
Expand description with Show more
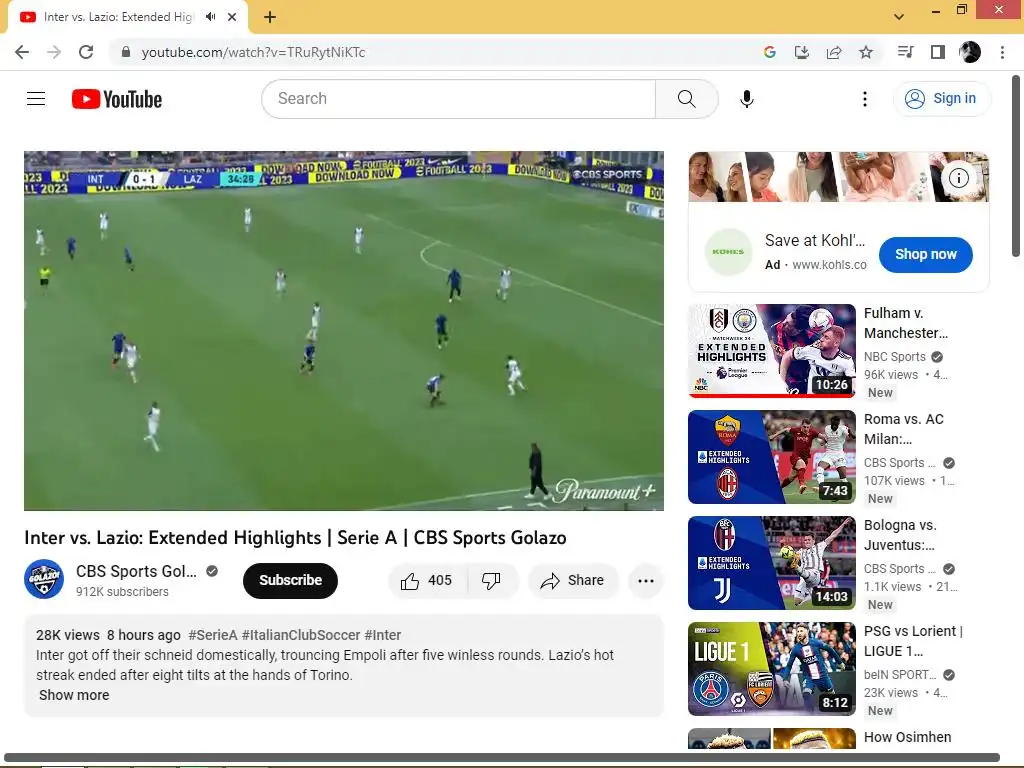[74, 695]
